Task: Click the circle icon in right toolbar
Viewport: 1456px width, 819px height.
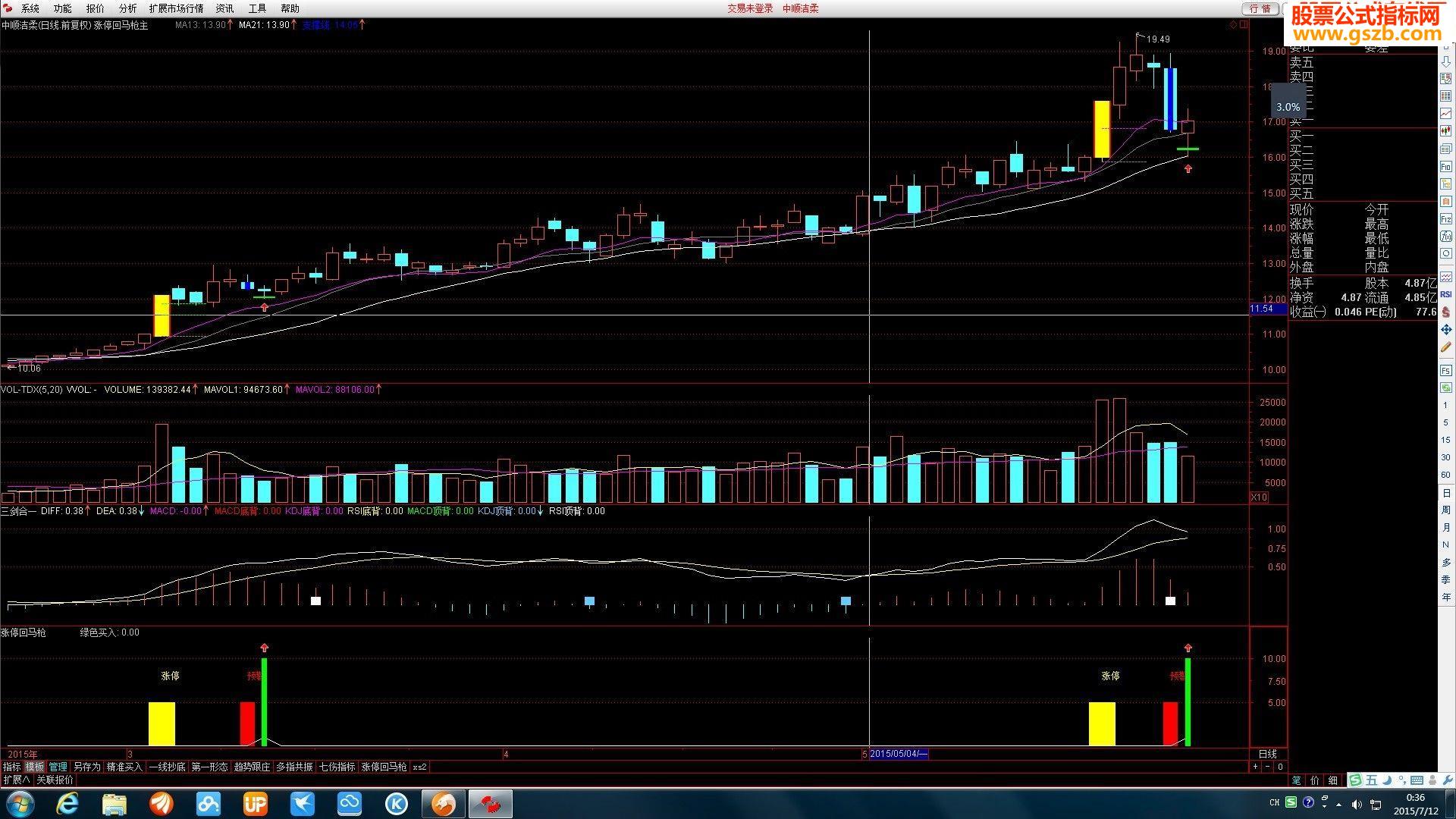Action: coord(1446,253)
